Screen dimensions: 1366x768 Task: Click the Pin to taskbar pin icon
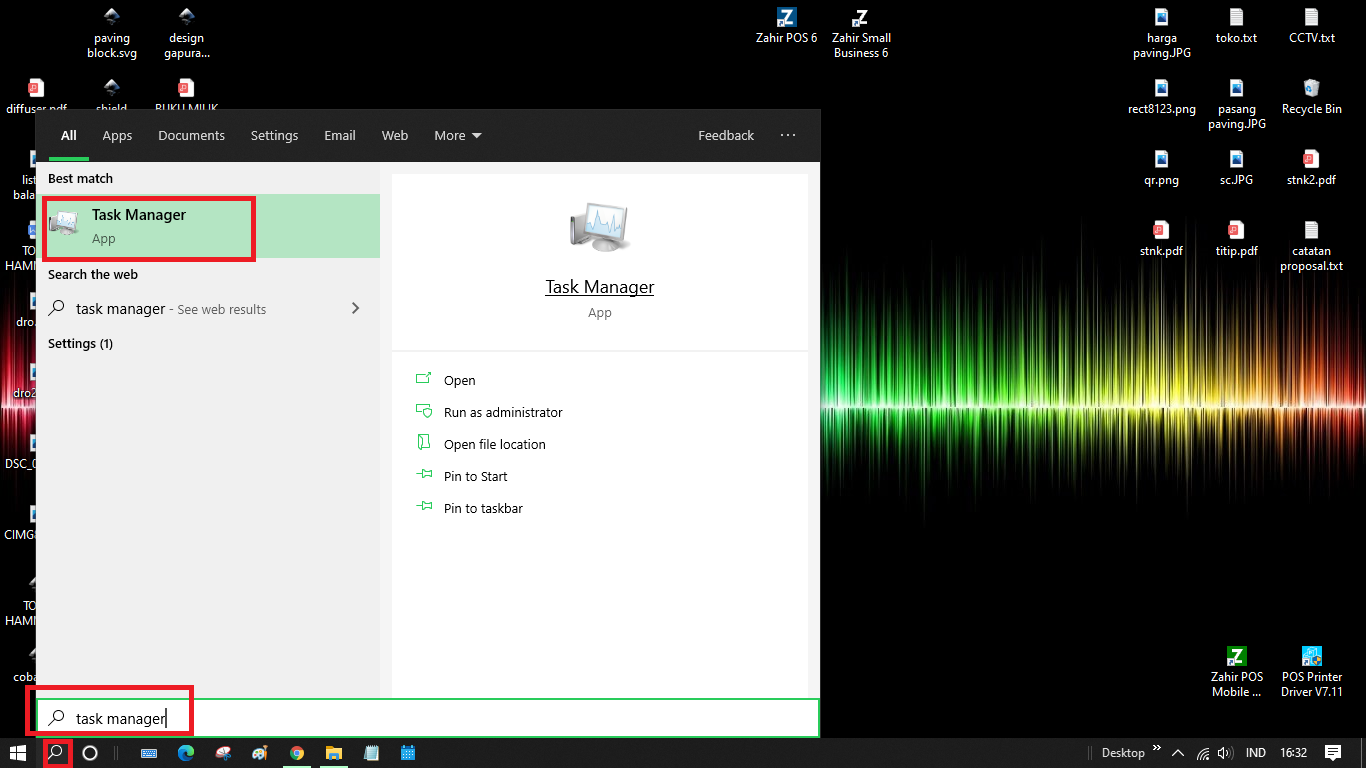coord(423,508)
